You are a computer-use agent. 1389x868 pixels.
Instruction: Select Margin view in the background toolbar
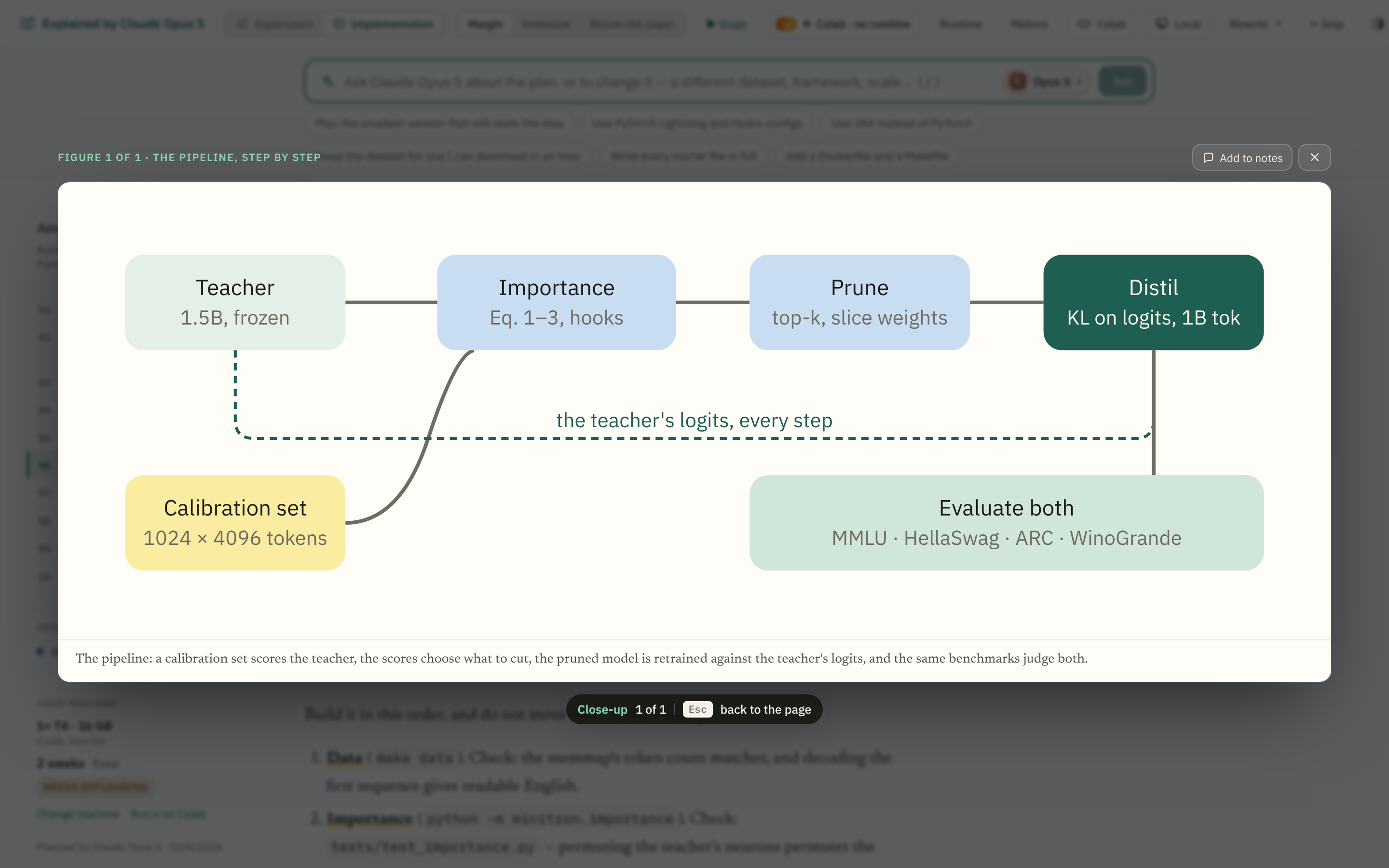pos(485,24)
